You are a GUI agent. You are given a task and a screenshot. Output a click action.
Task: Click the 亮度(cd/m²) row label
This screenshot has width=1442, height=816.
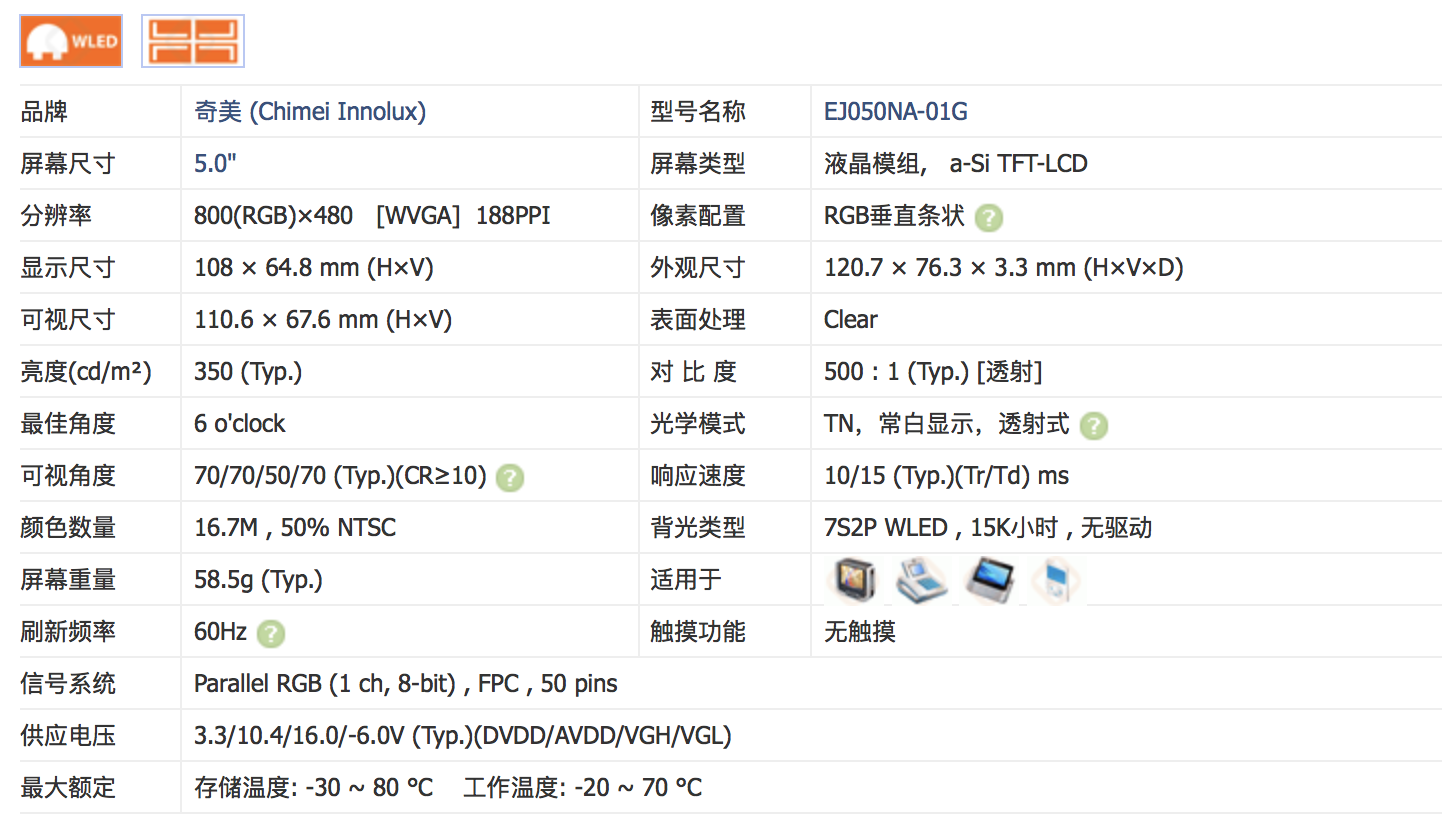pos(85,371)
